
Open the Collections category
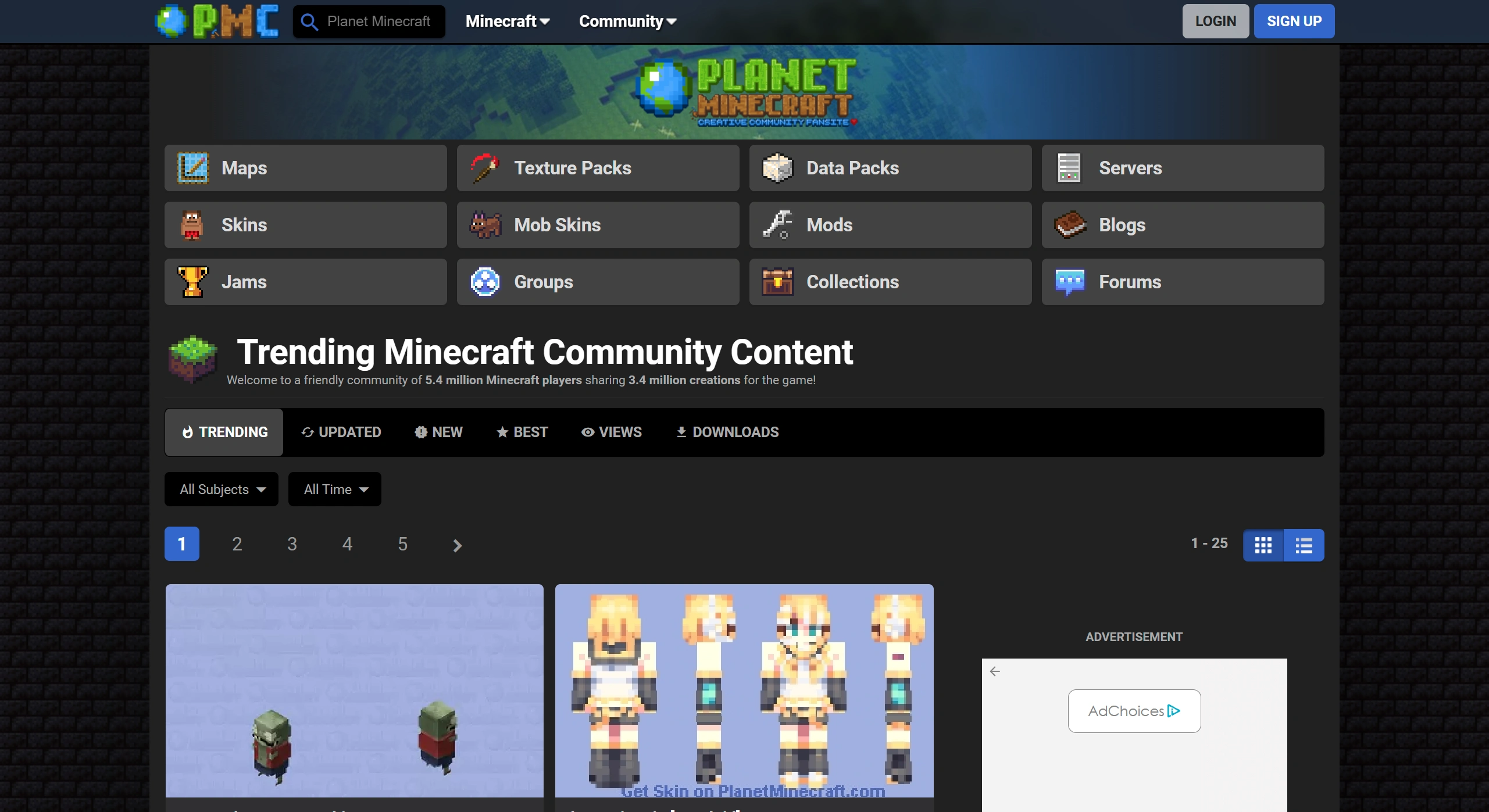coord(891,282)
